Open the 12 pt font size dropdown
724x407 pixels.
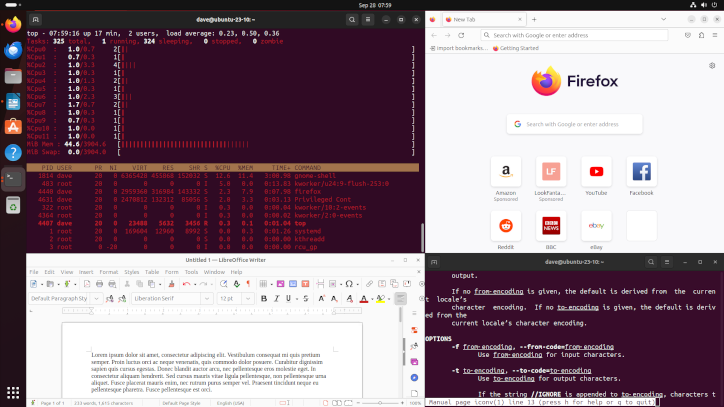pos(250,298)
